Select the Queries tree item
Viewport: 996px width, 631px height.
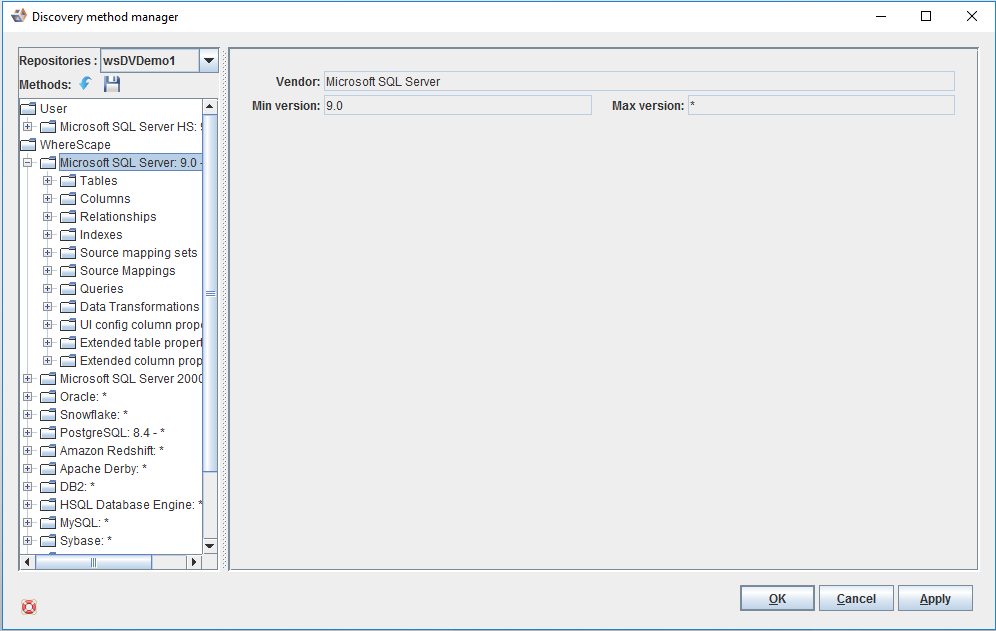[102, 289]
